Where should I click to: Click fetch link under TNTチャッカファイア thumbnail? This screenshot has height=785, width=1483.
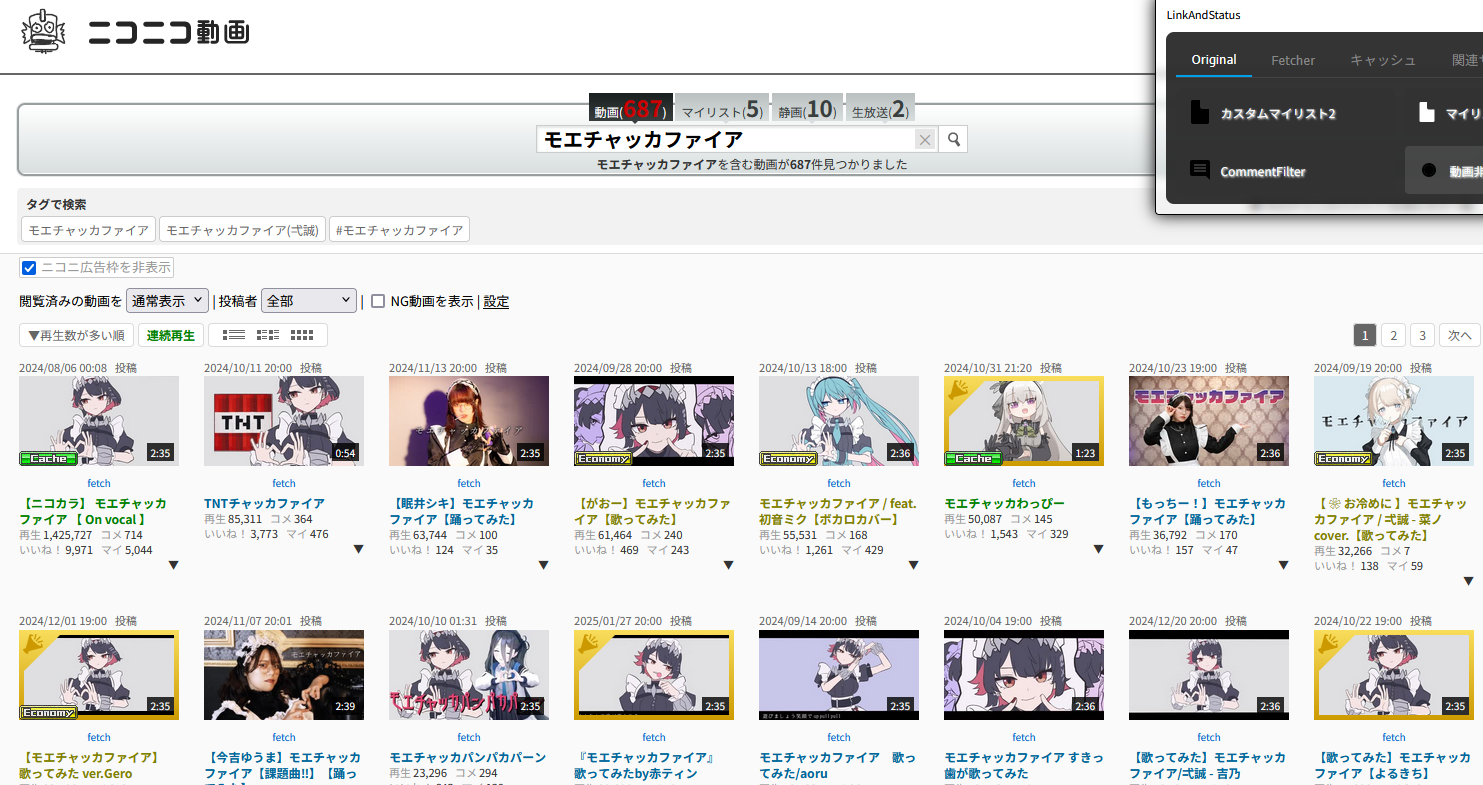click(284, 484)
